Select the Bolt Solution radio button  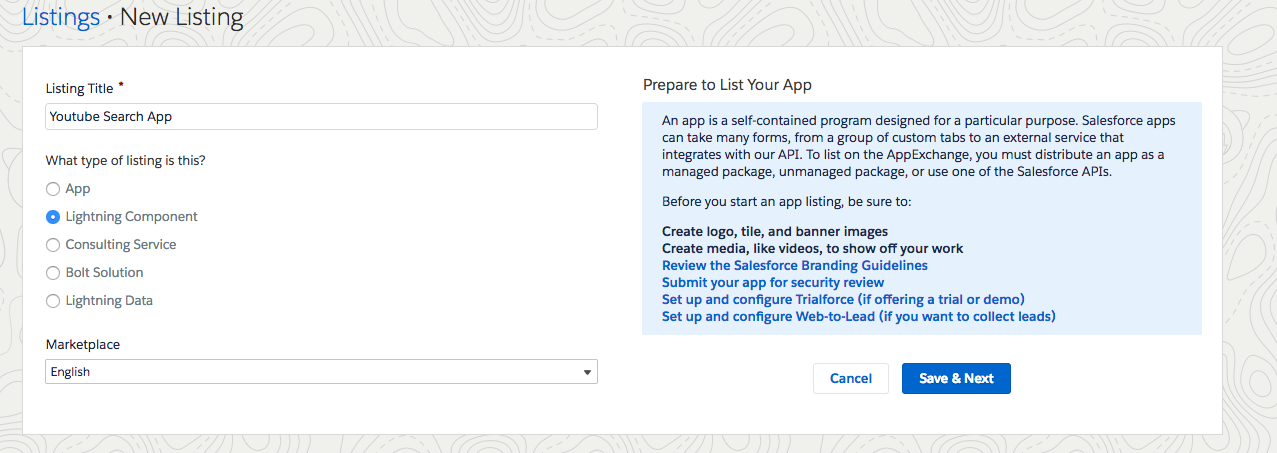tap(53, 273)
